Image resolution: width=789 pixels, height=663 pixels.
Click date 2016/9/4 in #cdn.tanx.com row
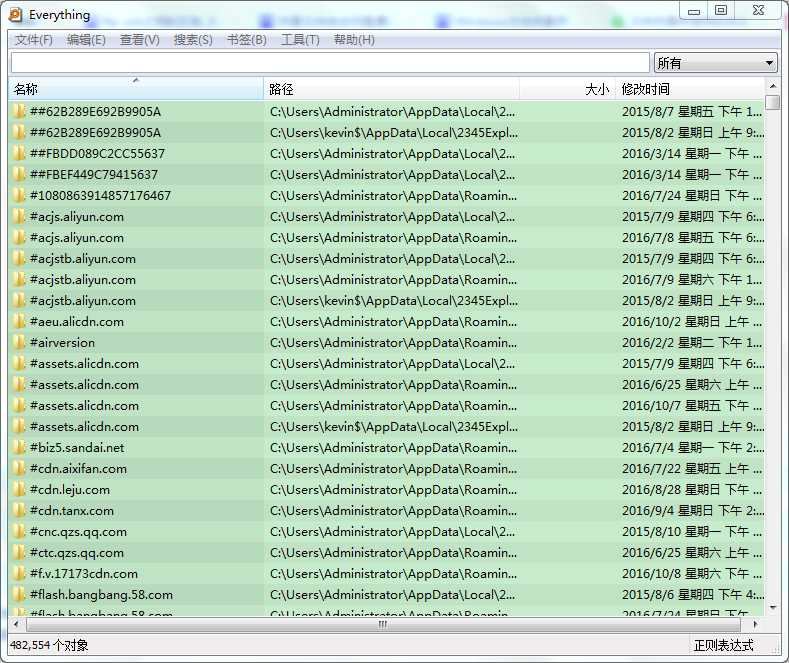tap(648, 511)
